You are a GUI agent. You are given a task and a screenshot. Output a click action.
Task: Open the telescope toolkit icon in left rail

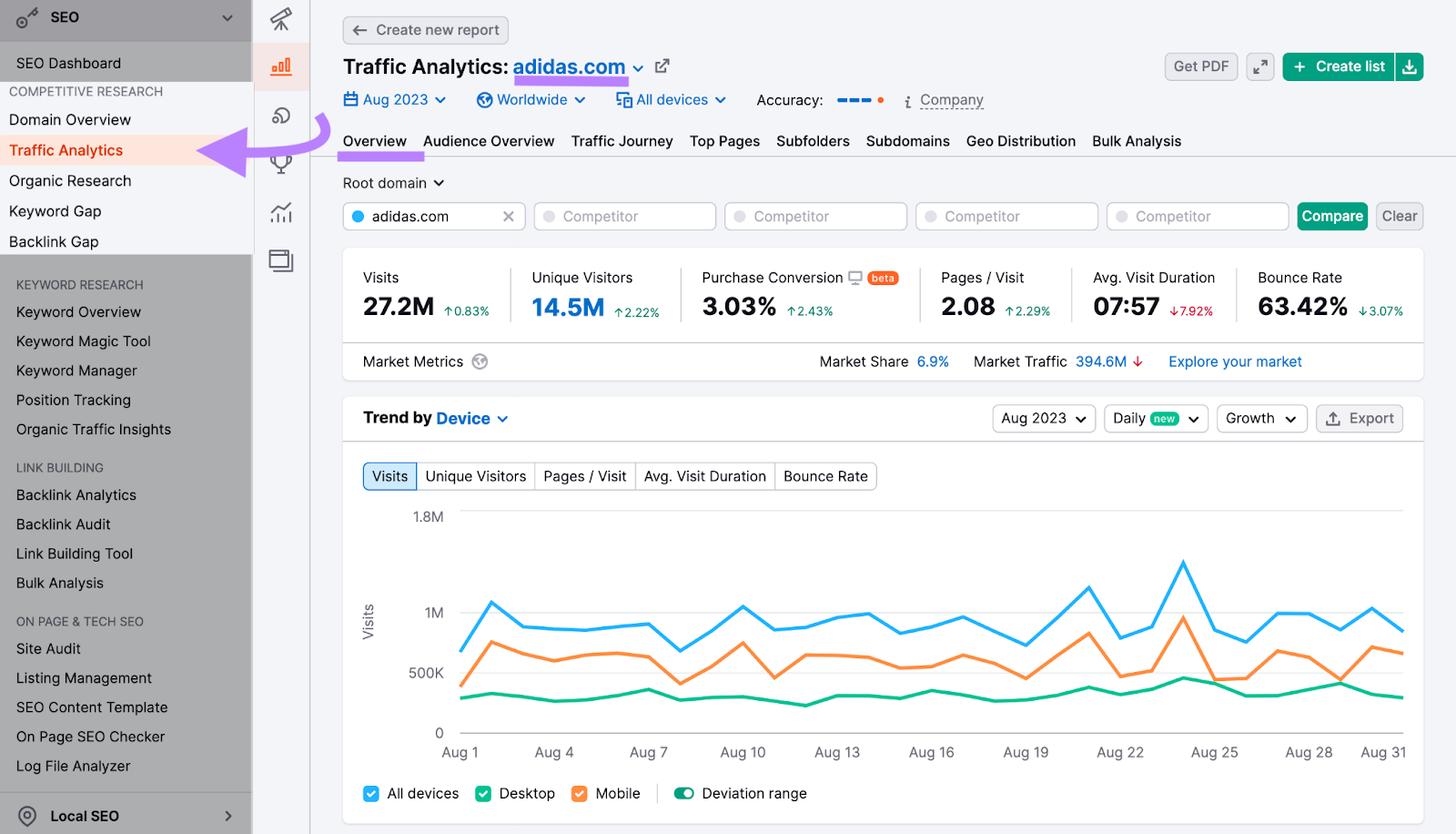282,20
